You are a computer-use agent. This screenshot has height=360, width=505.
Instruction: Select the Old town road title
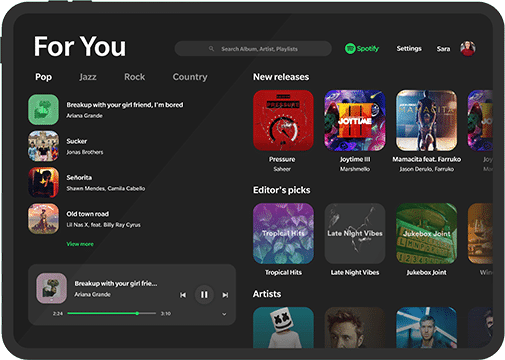(88, 214)
